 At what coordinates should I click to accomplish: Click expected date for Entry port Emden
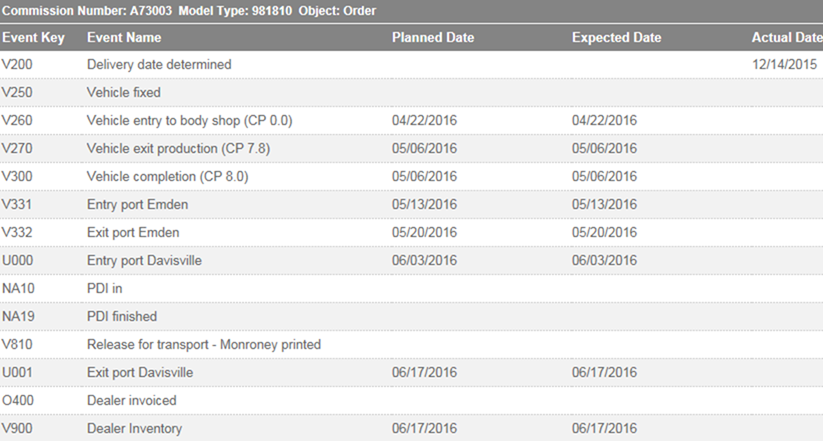coord(604,205)
